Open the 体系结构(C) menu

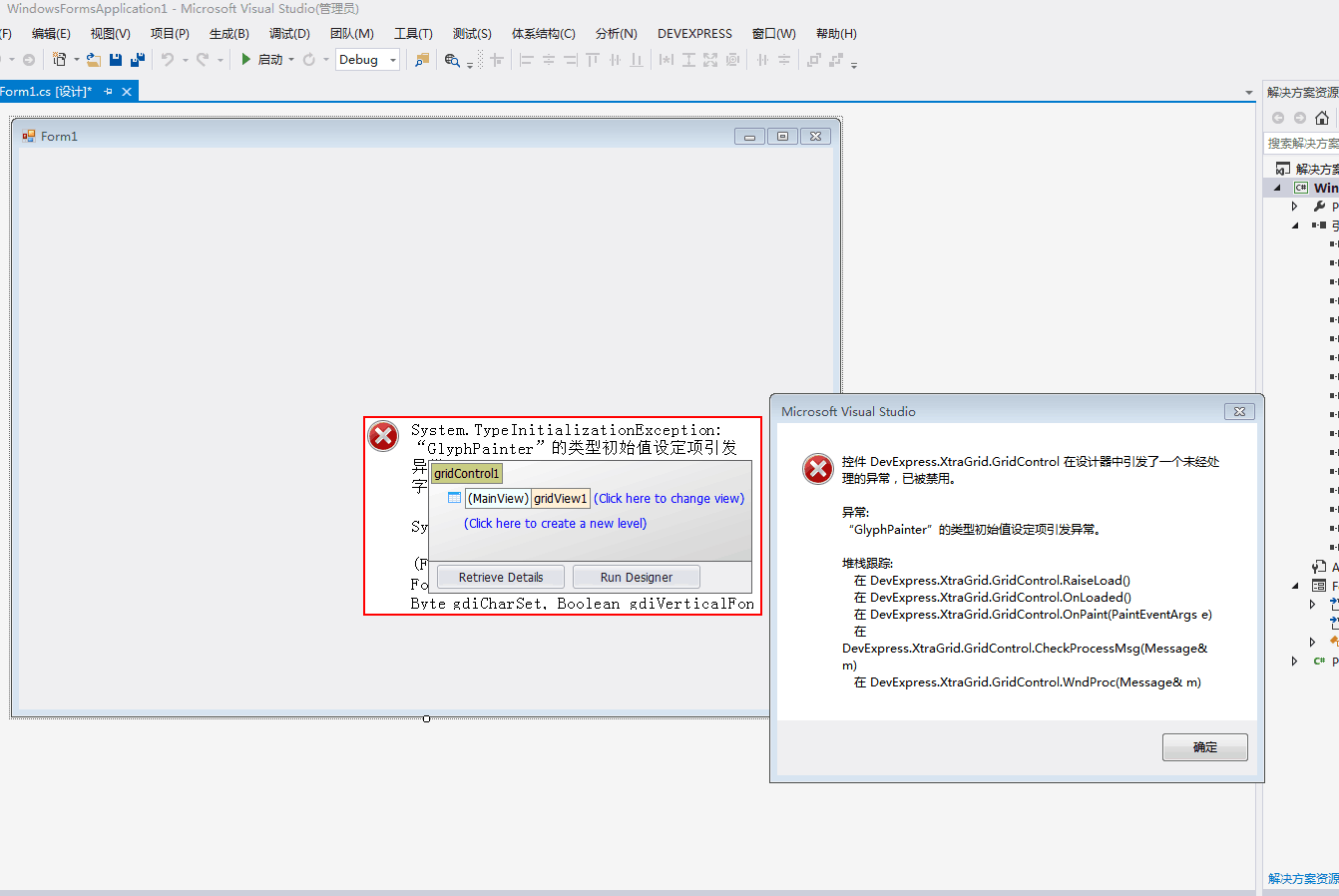click(544, 34)
